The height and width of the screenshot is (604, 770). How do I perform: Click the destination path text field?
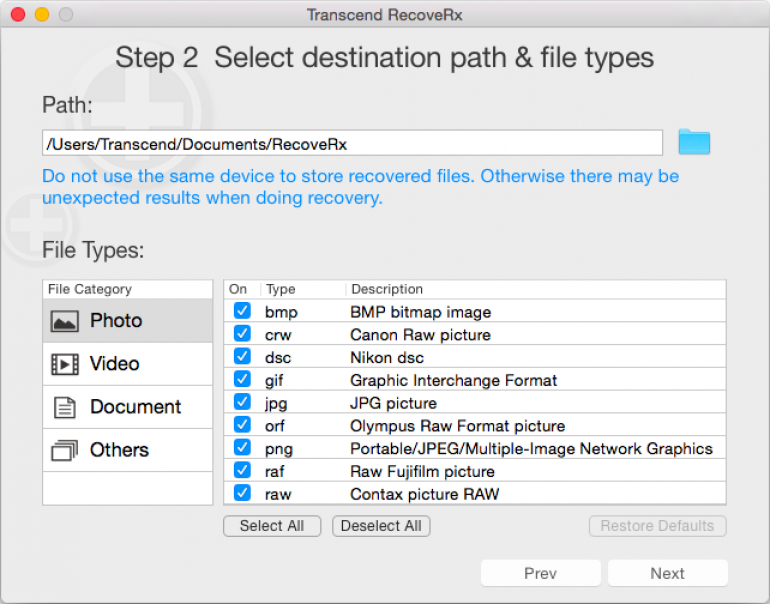[x=352, y=144]
